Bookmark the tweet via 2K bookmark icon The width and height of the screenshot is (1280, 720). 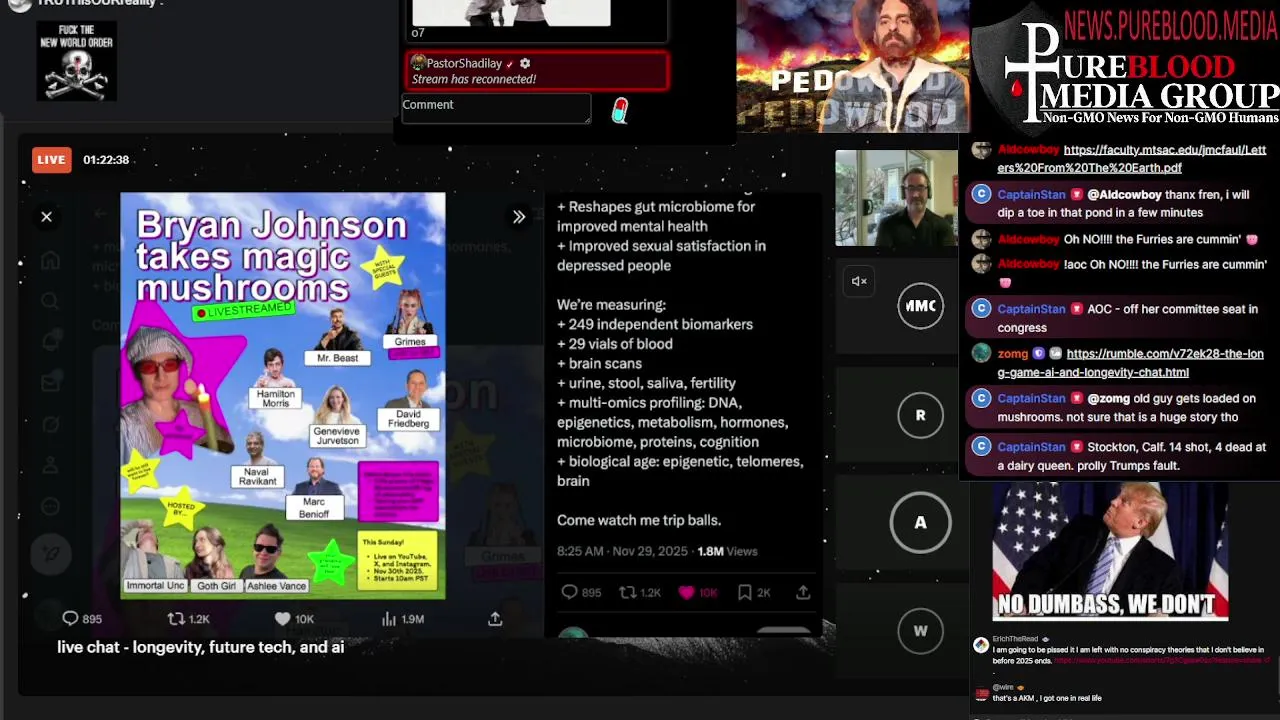tap(754, 593)
